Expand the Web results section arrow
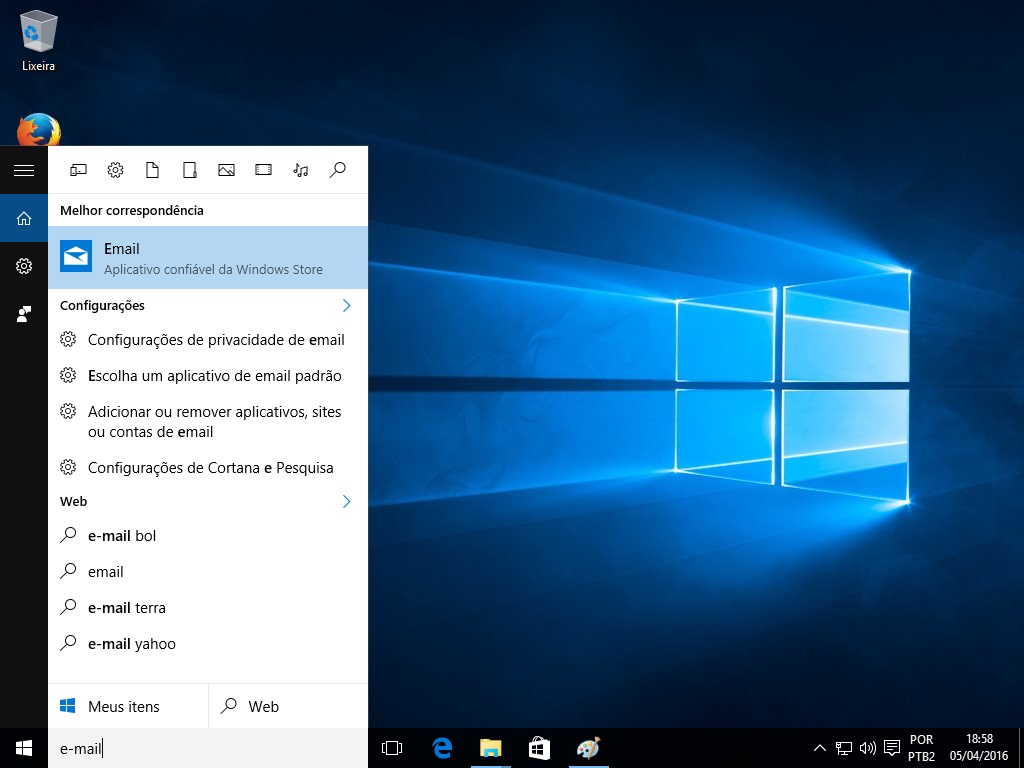This screenshot has width=1024, height=768. [346, 501]
